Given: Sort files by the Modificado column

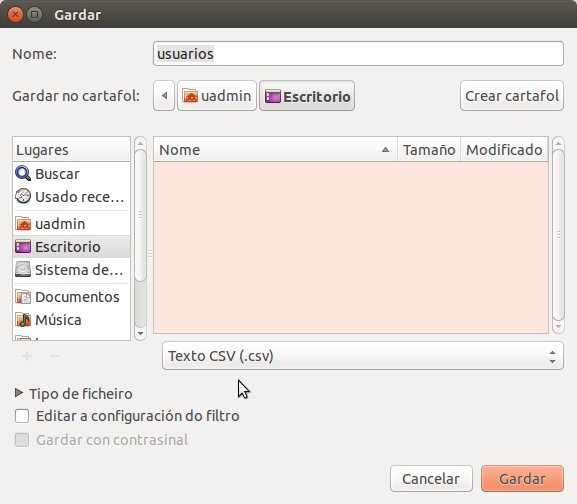Looking at the screenshot, I should (x=504, y=149).
